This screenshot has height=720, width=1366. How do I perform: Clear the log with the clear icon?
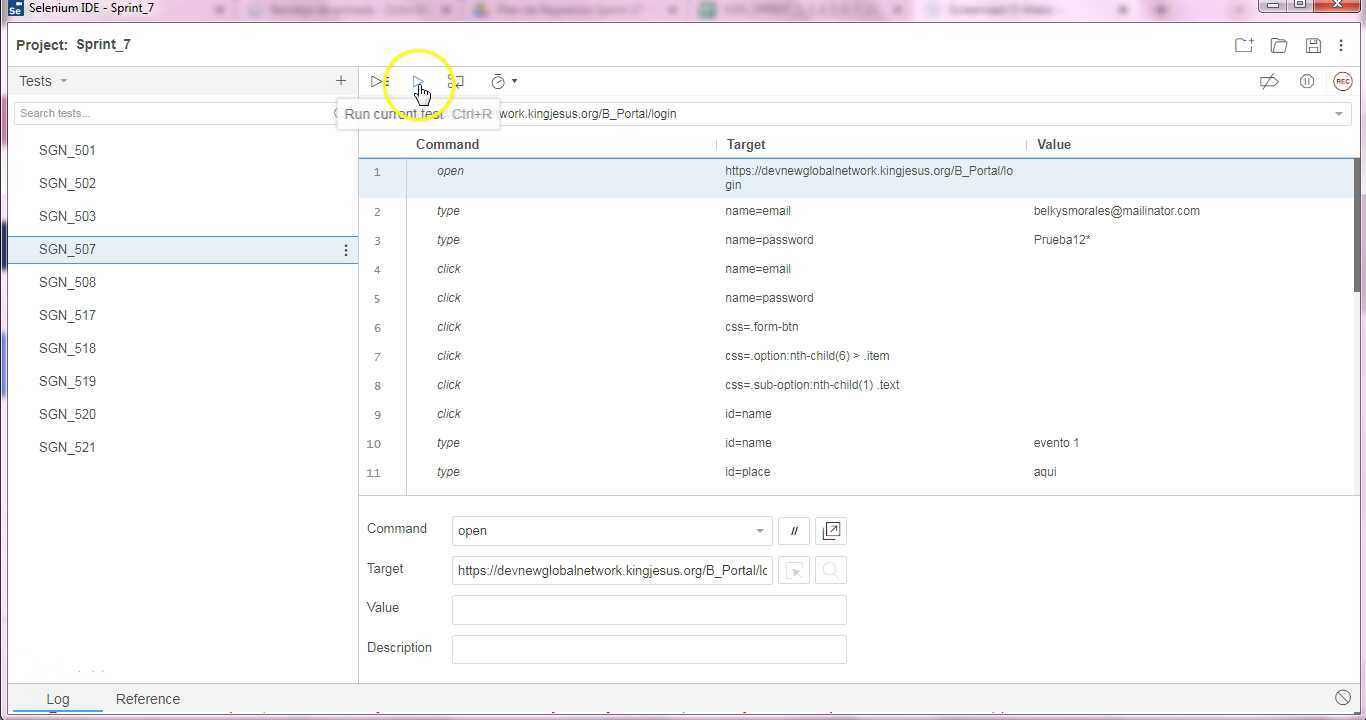pos(1343,698)
